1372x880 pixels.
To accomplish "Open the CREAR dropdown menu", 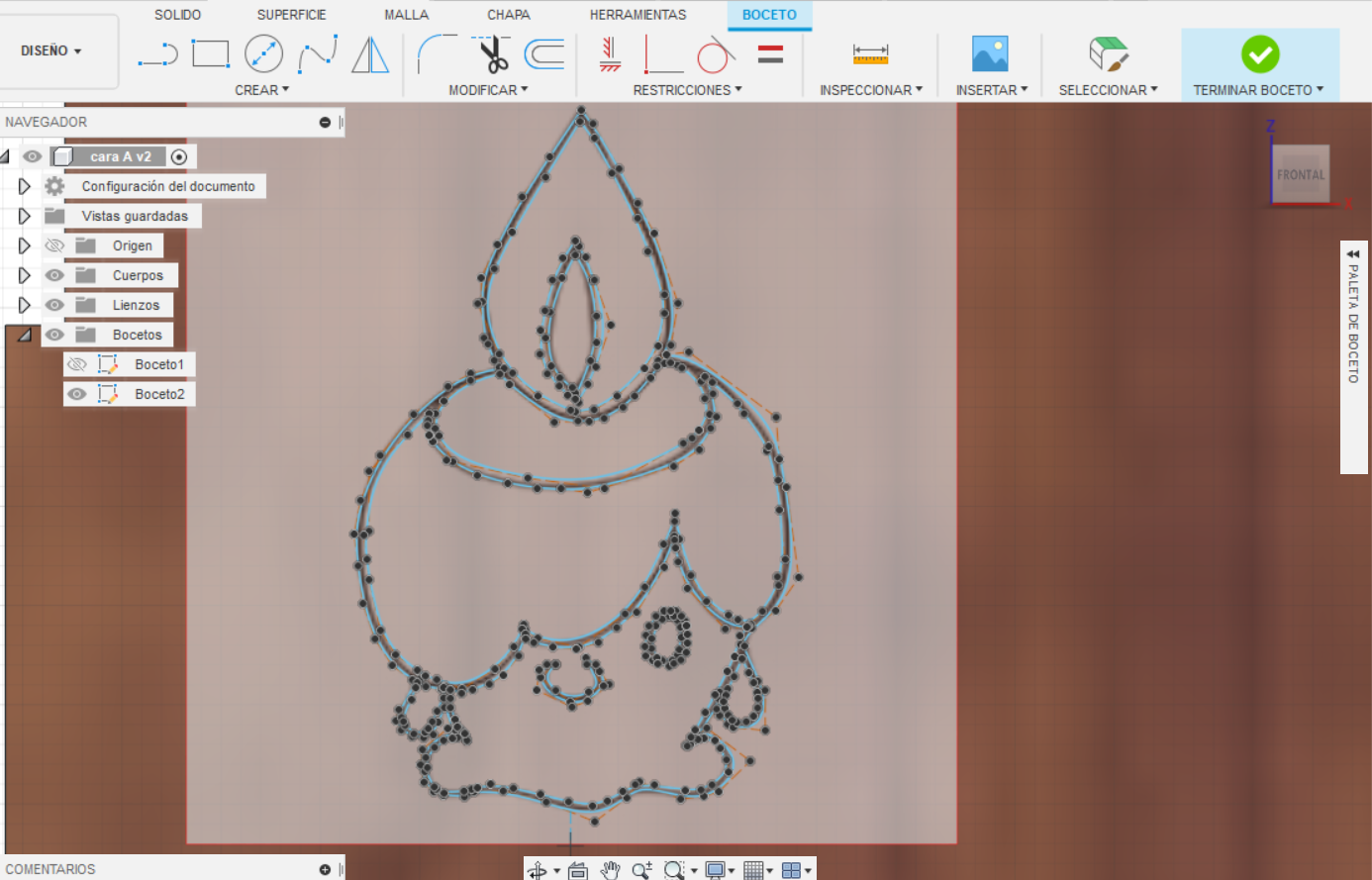I will pyautogui.click(x=262, y=90).
